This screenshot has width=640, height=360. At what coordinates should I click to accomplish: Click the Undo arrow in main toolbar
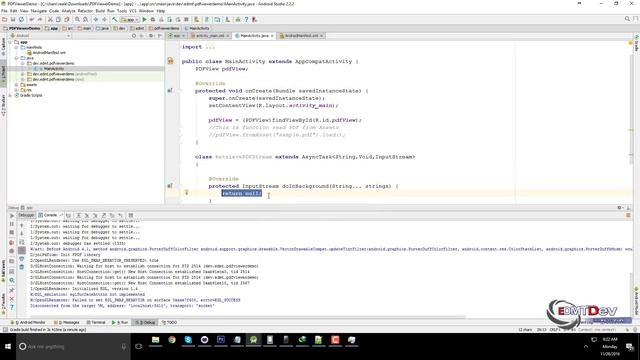tap(31, 20)
